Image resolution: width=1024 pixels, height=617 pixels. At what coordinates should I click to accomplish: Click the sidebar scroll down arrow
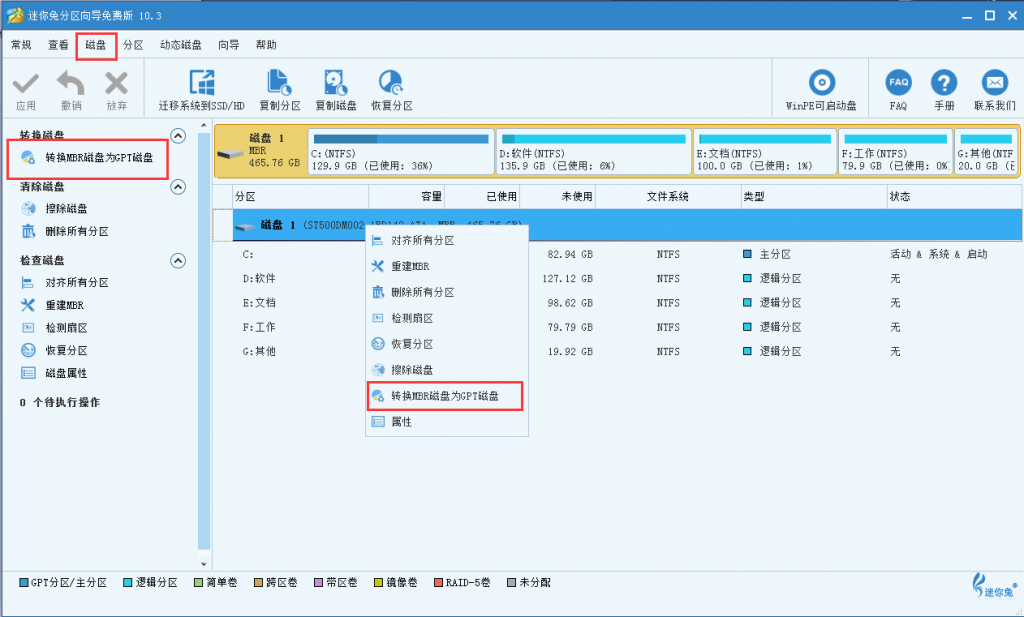point(204,564)
